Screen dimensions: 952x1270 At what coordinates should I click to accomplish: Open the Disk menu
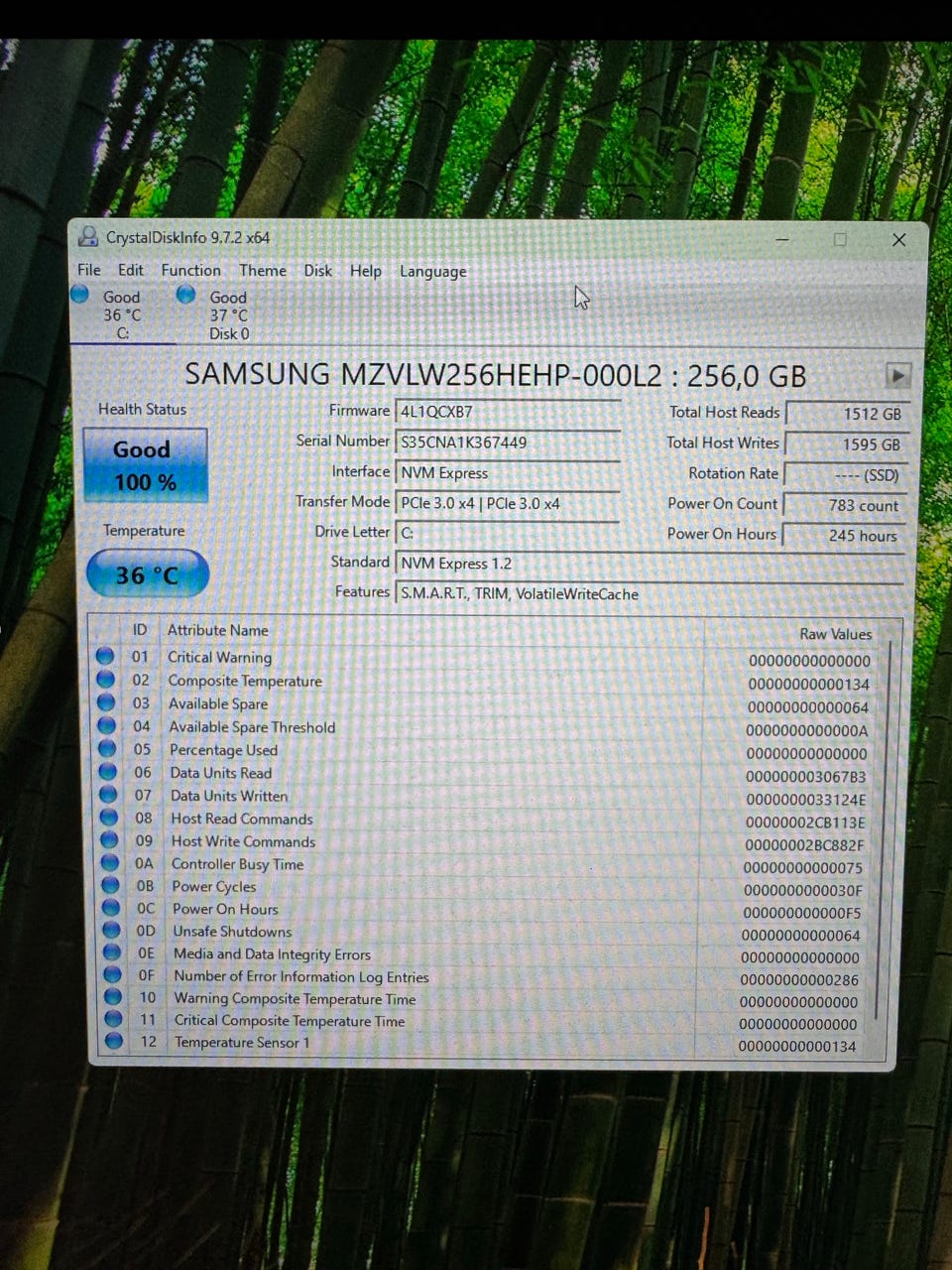coord(318,270)
